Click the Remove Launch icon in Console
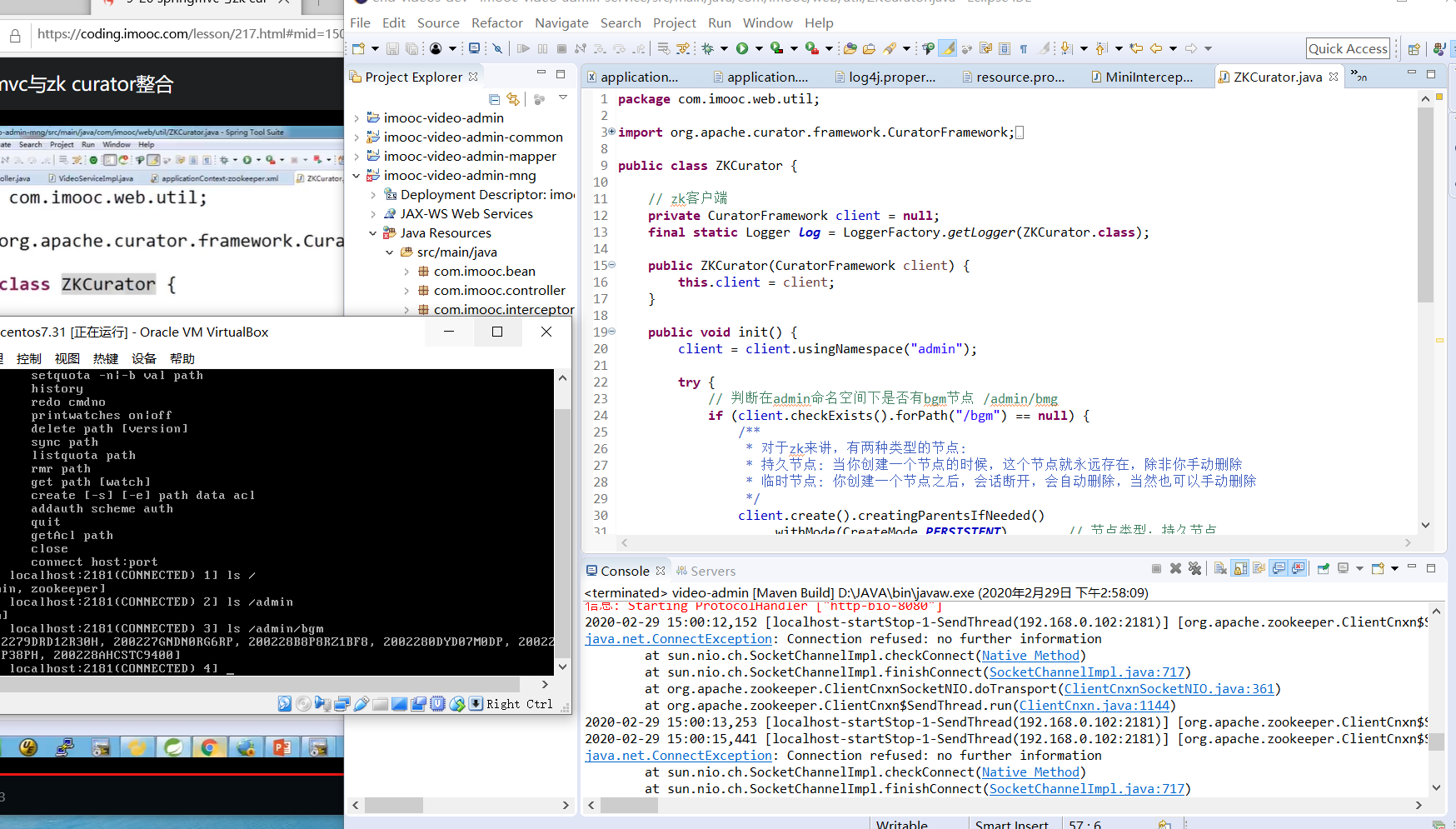Screen dimensions: 1456x829 coord(1175,568)
